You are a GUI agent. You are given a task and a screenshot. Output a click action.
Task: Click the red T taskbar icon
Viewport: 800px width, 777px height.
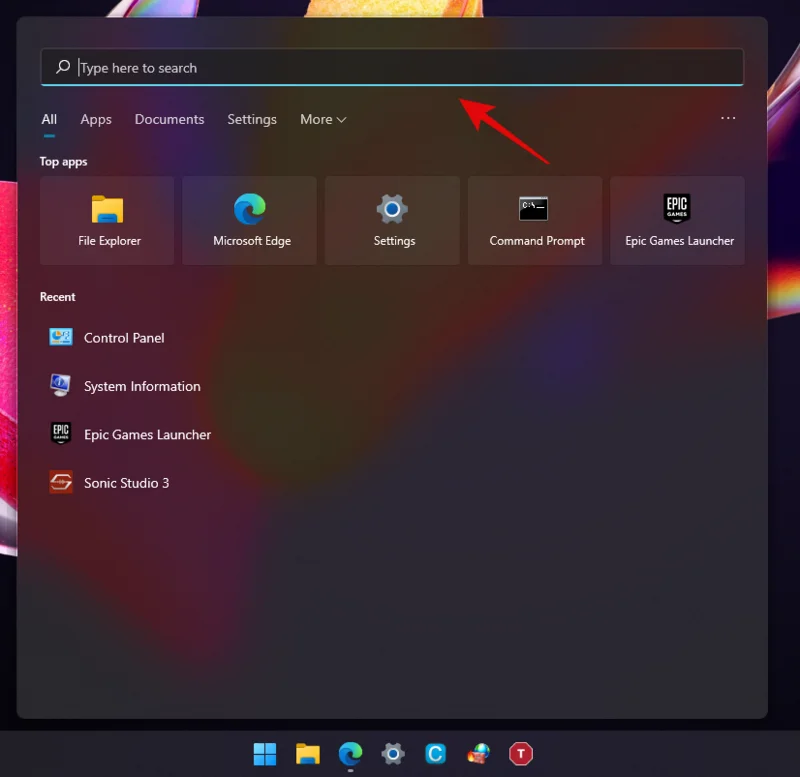(521, 753)
